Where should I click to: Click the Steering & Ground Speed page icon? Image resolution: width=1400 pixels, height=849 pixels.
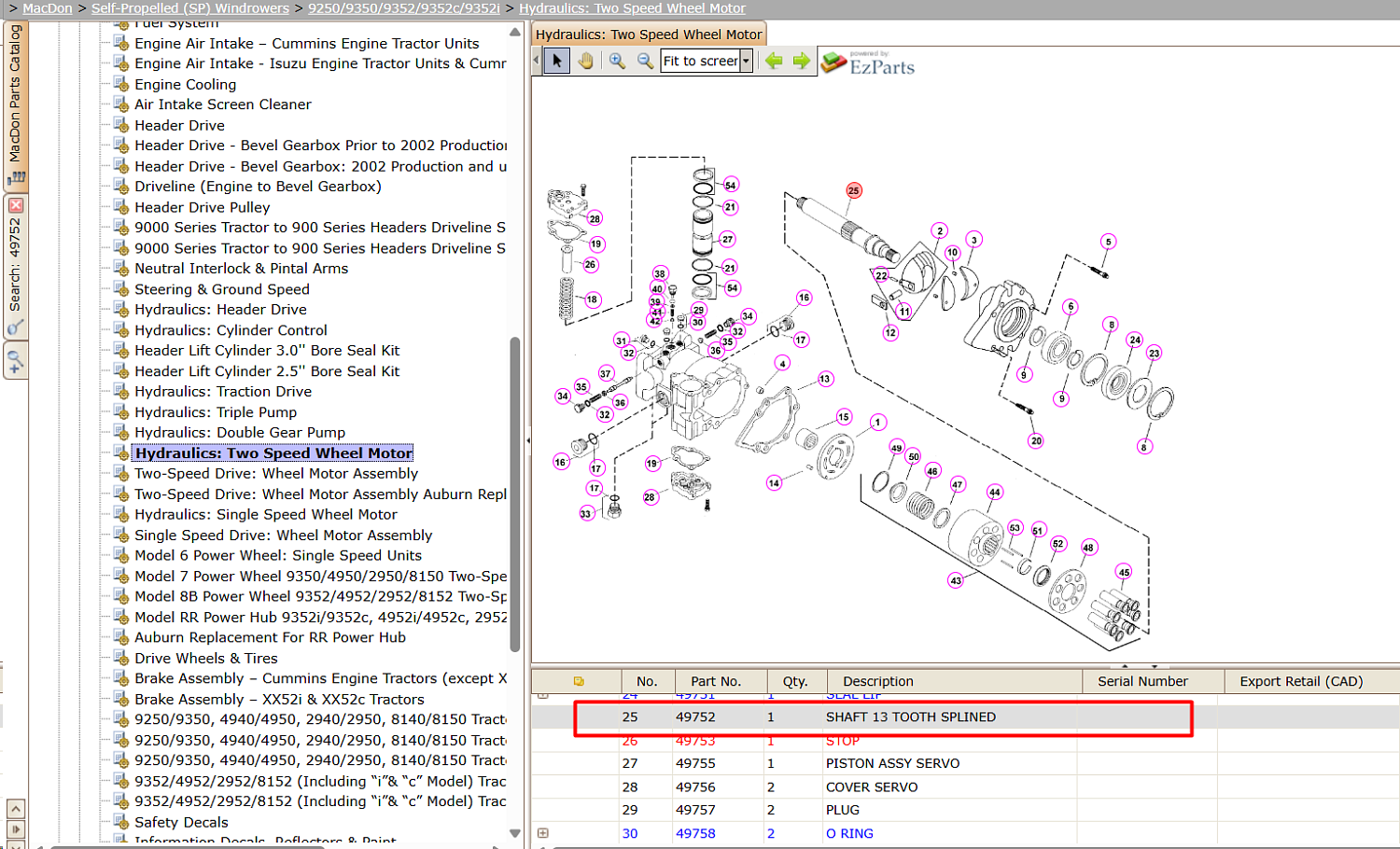pyautogui.click(x=120, y=288)
